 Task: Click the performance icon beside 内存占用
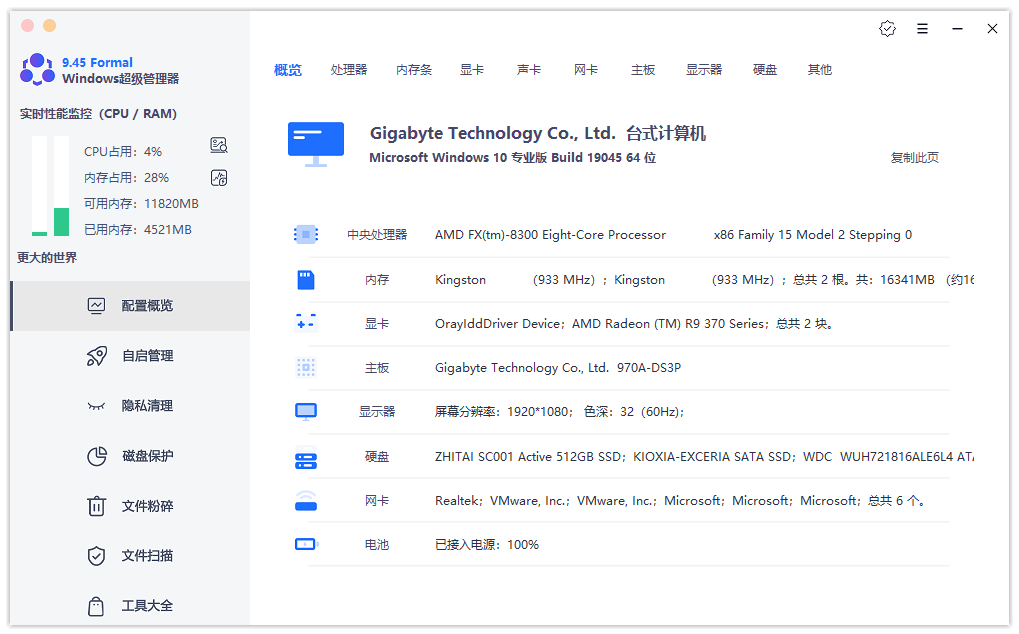tap(218, 177)
